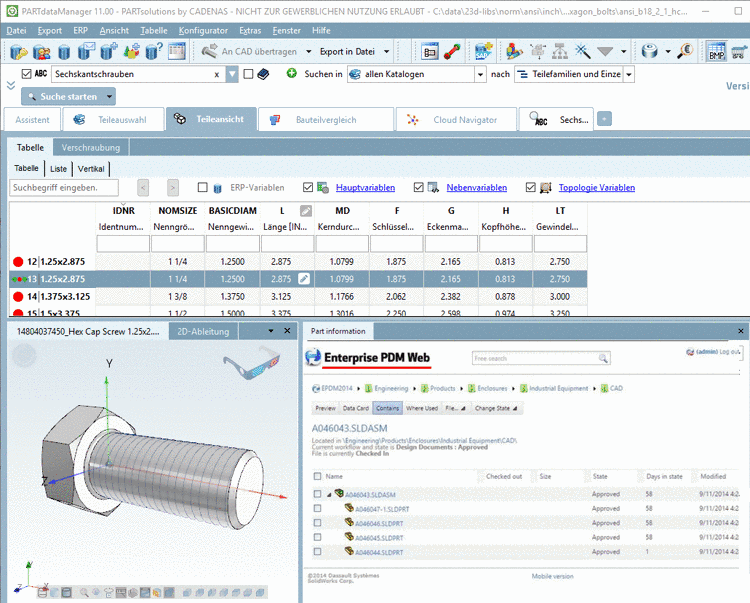Expand the 'Export in Datei' dropdown
The height and width of the screenshot is (603, 750).
point(385,51)
